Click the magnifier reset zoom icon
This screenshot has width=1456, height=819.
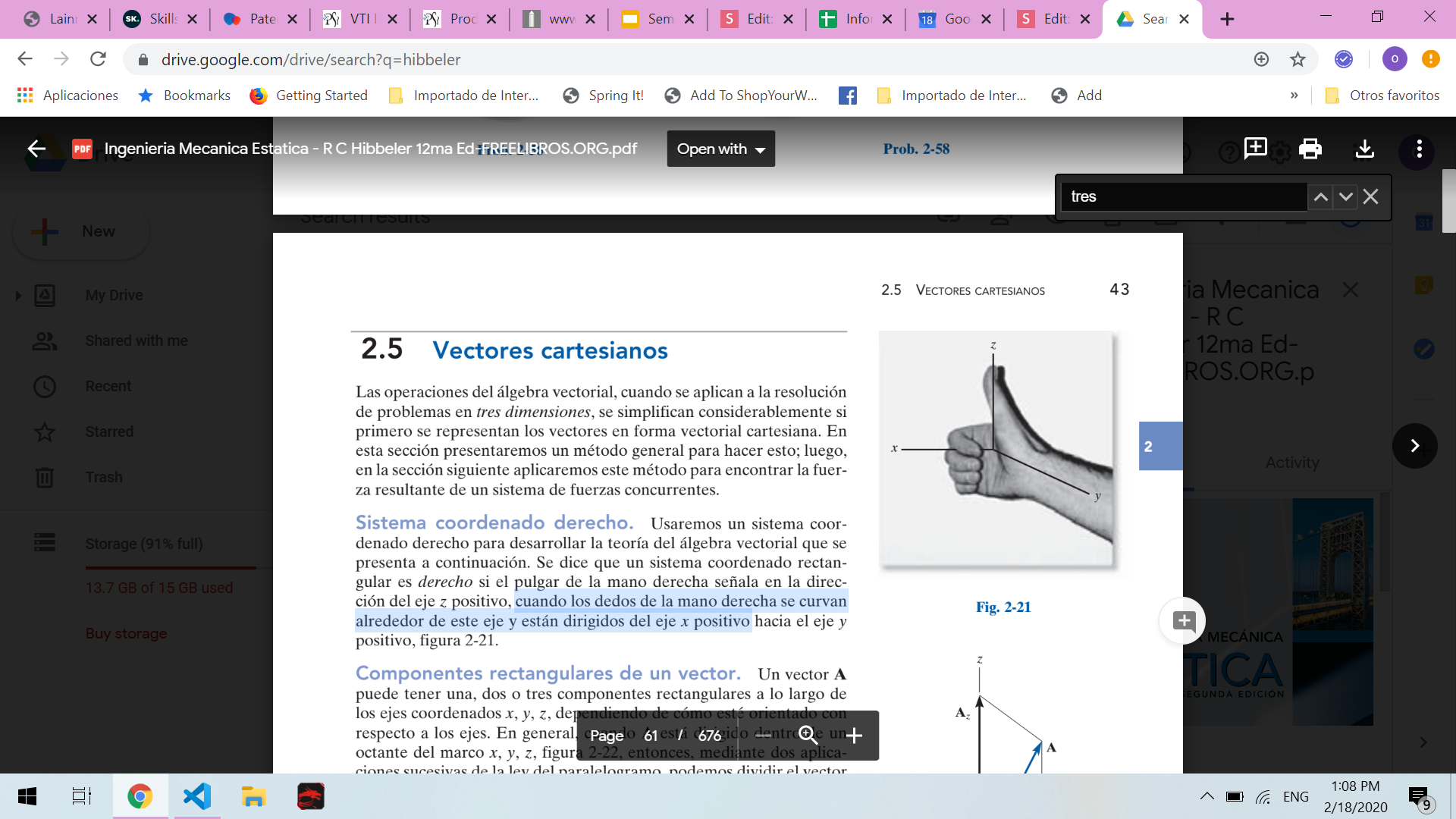(x=808, y=735)
